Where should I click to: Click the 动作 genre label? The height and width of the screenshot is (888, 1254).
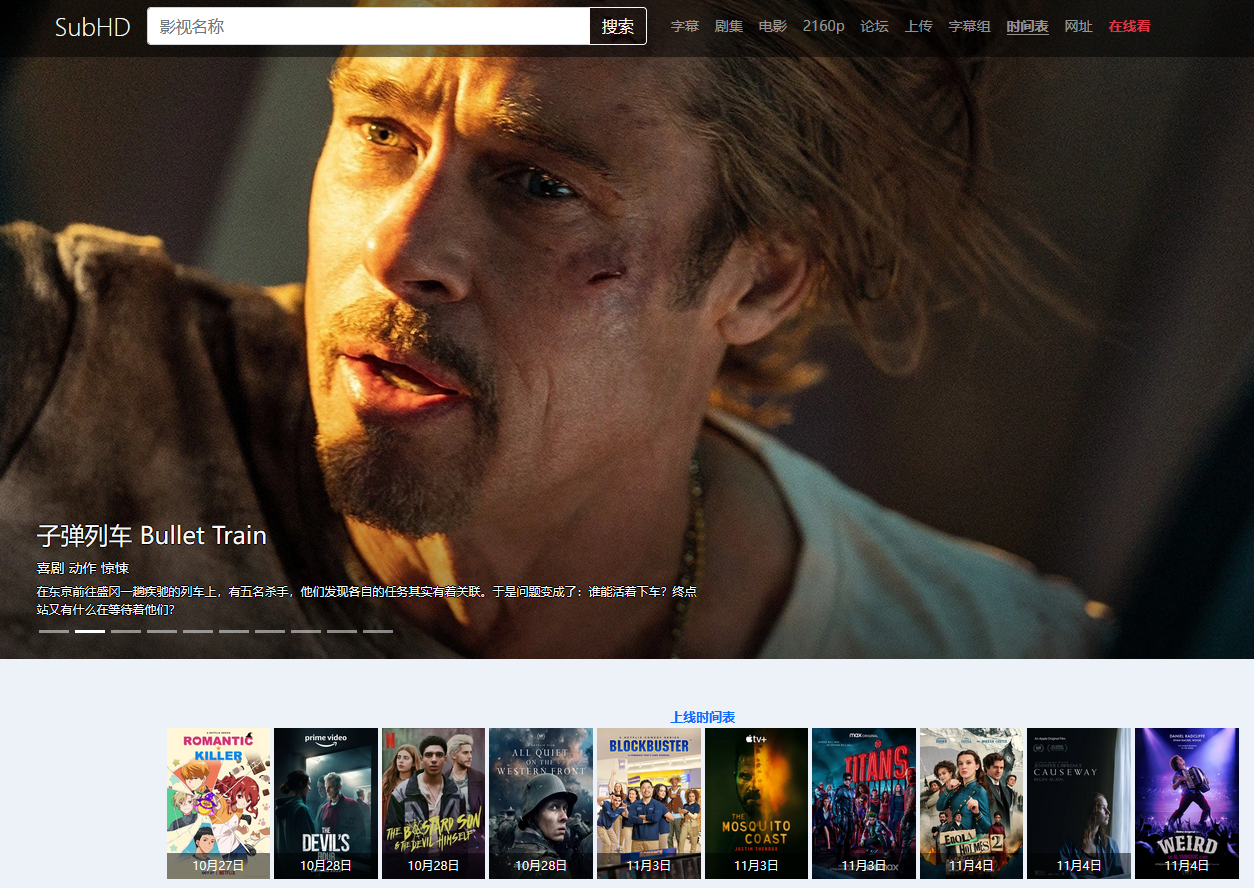tap(83, 568)
